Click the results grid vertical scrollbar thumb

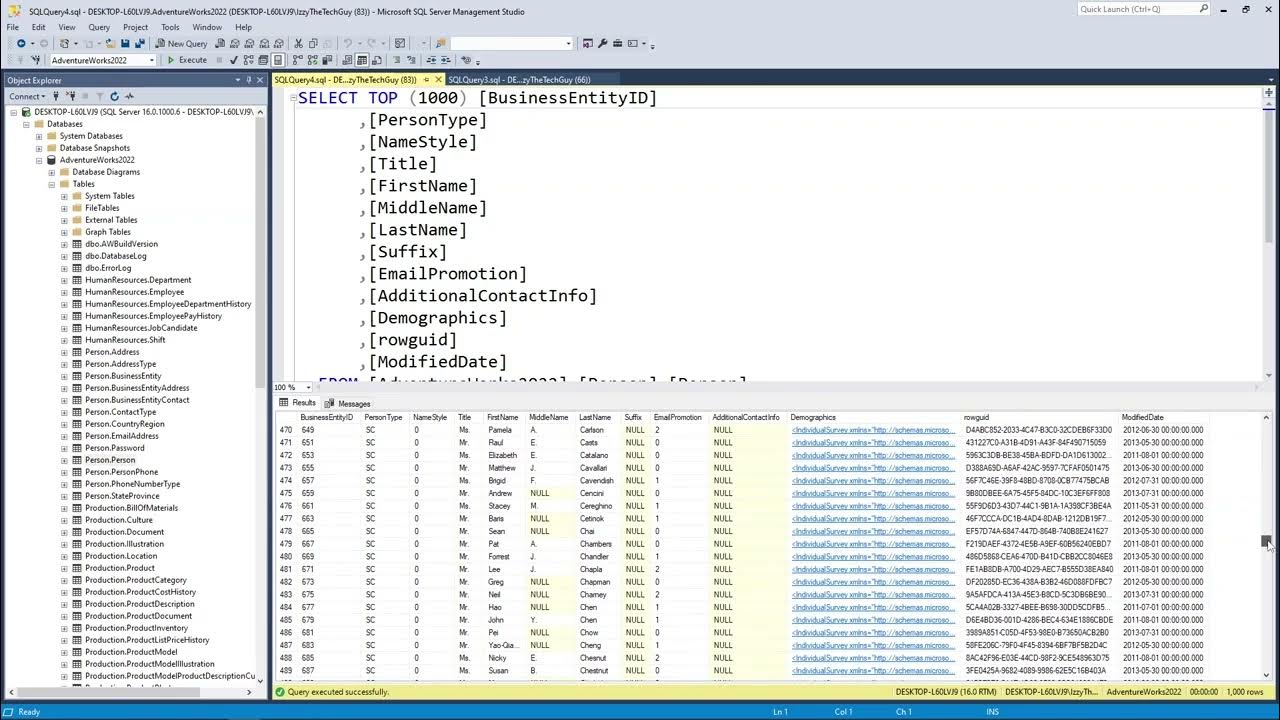[x=1266, y=540]
